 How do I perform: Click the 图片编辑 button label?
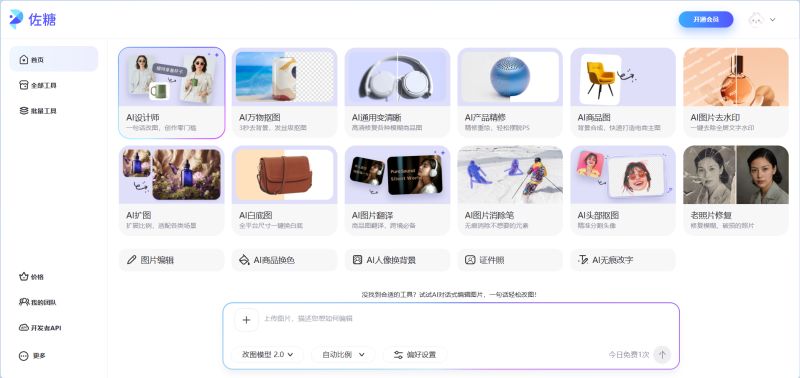point(157,260)
